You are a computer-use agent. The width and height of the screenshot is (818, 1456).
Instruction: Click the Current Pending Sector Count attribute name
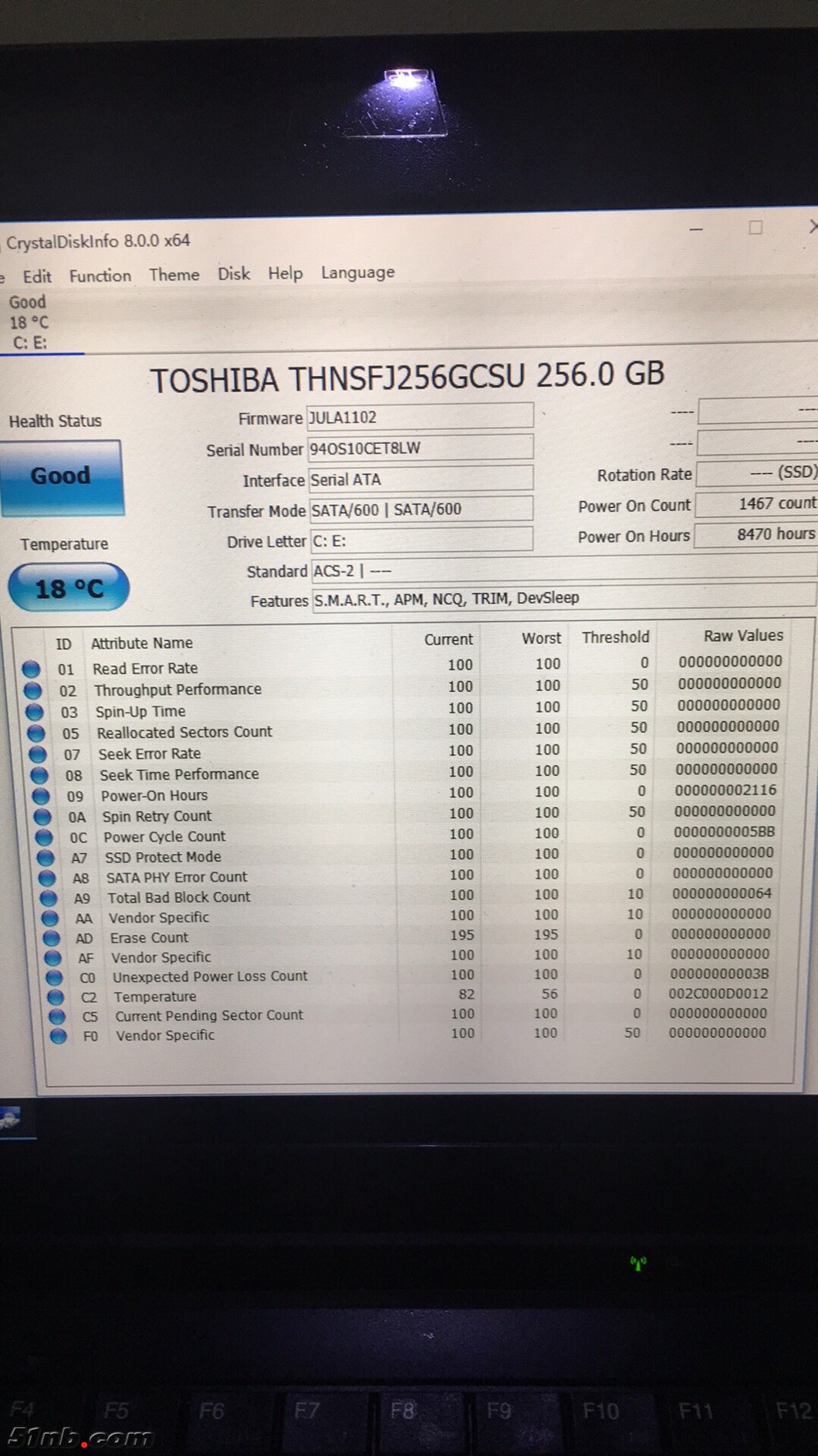click(x=209, y=1015)
